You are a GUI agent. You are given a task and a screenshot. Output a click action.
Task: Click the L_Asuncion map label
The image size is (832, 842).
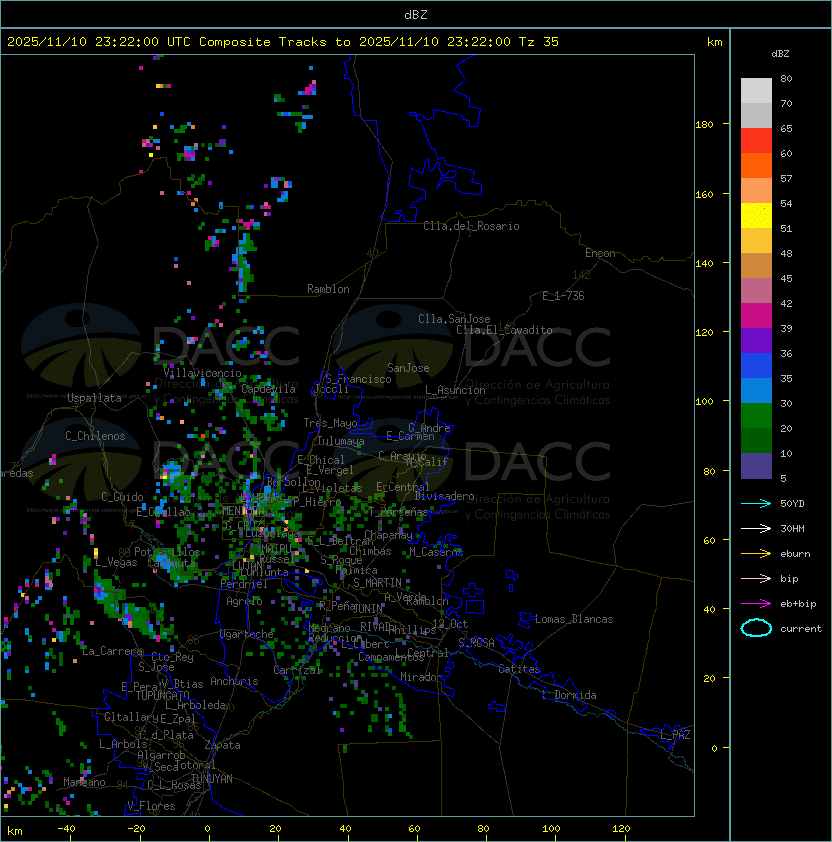pyautogui.click(x=455, y=390)
